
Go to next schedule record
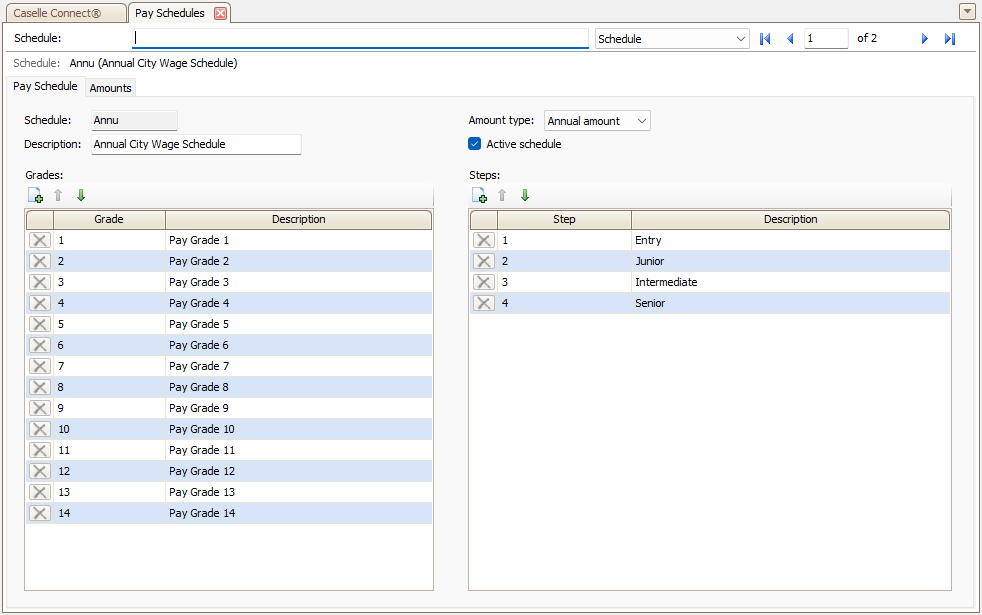point(924,39)
